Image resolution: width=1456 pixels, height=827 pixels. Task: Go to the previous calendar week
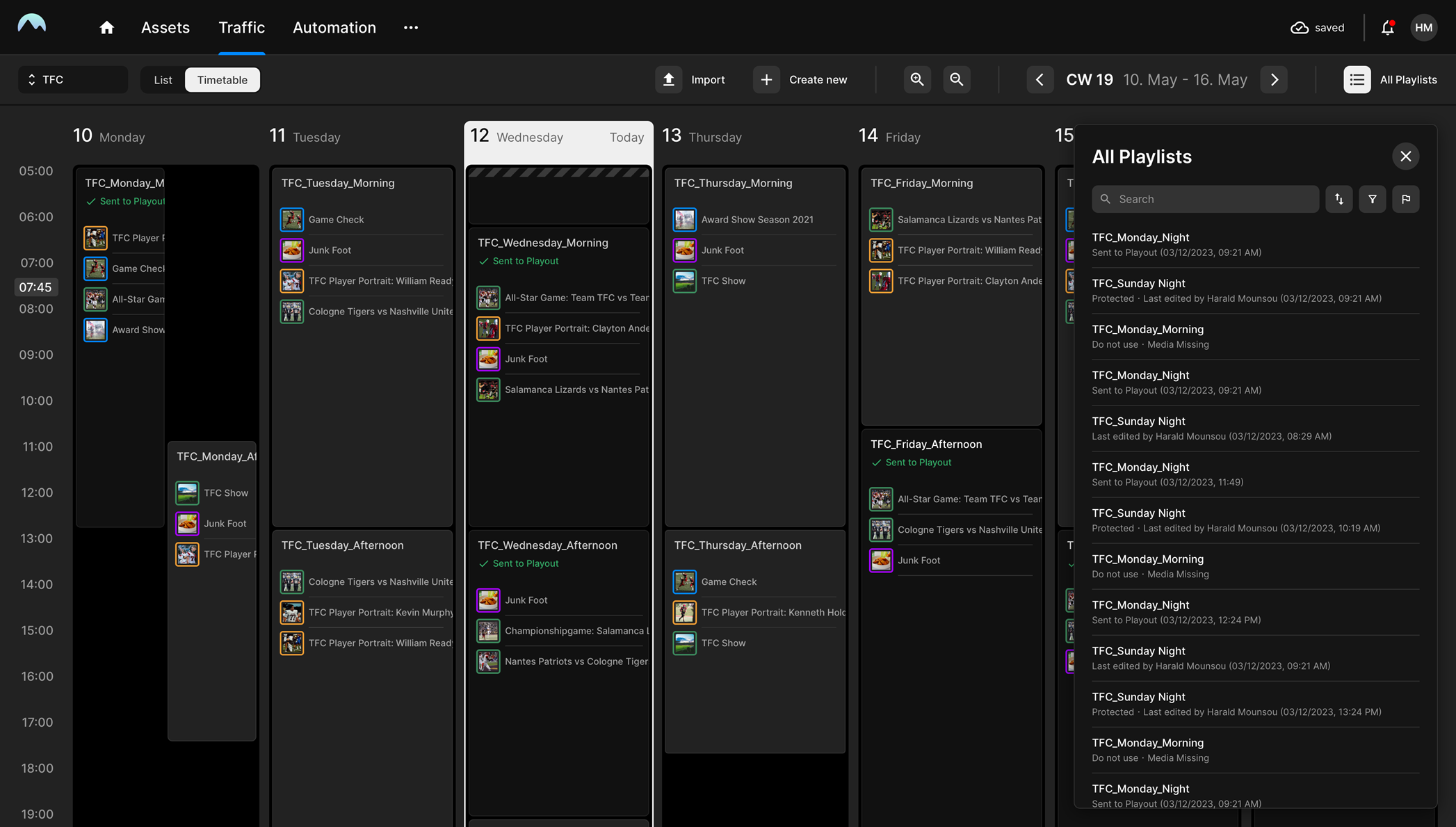1040,79
